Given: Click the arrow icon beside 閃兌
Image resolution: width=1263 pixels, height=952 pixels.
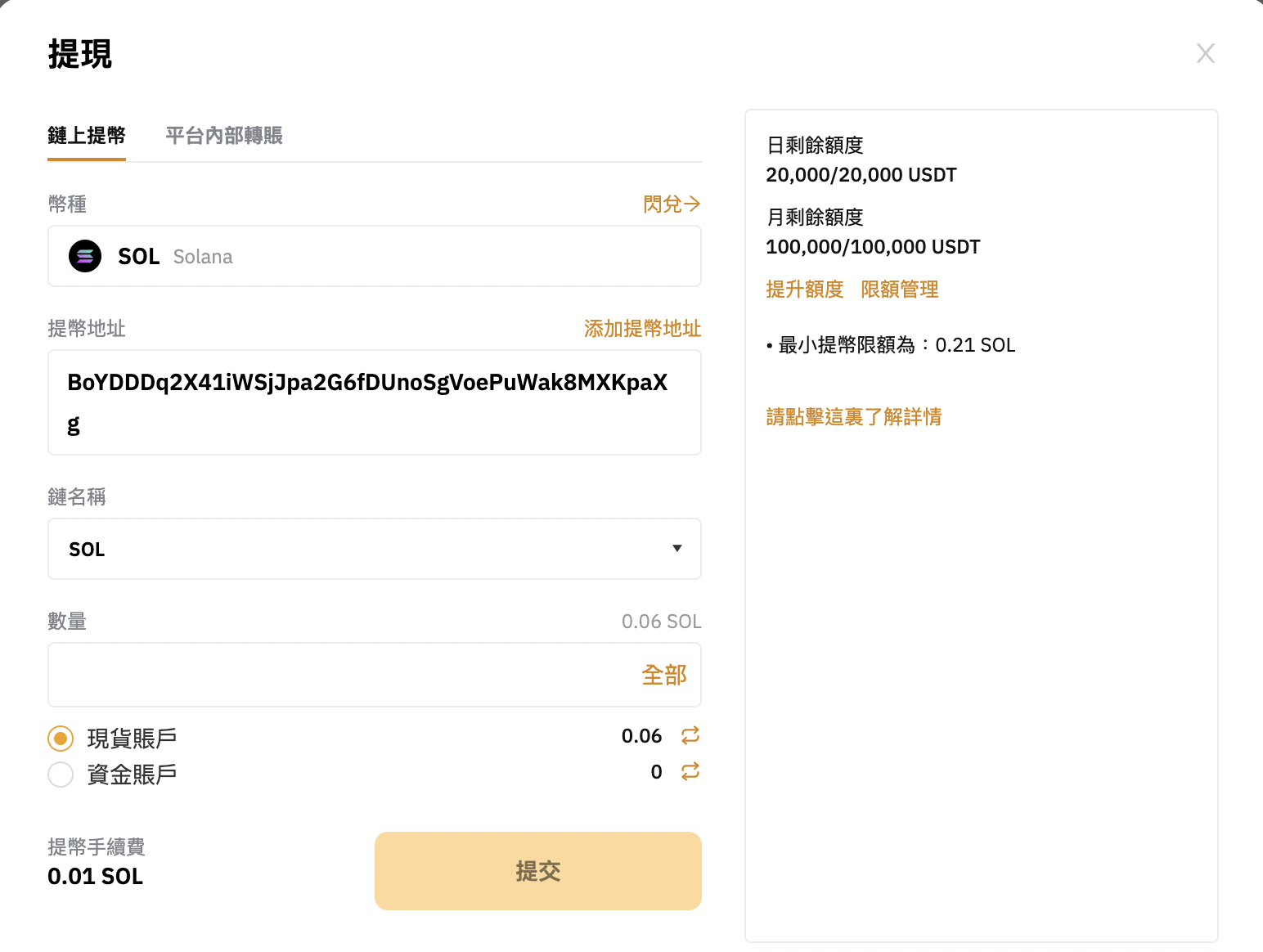Looking at the screenshot, I should click(693, 204).
